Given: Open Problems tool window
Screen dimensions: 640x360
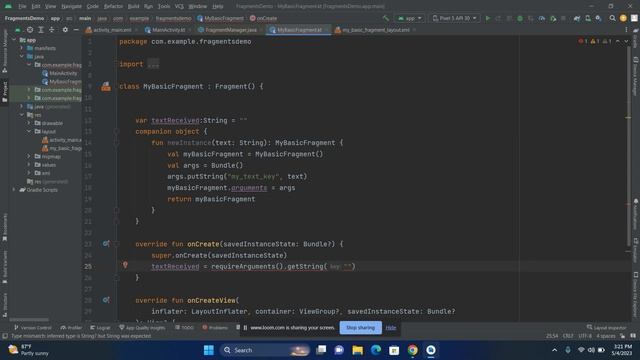Looking at the screenshot, I should [215, 327].
